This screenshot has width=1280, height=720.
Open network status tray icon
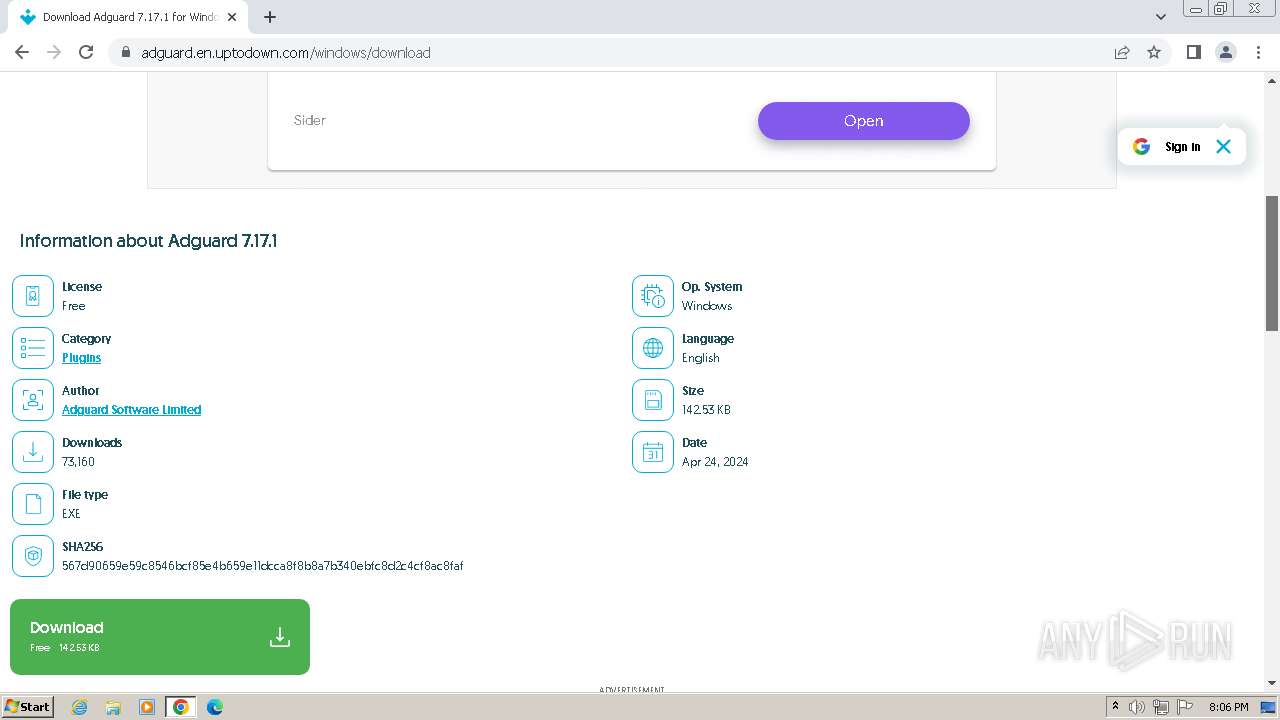coord(1161,707)
